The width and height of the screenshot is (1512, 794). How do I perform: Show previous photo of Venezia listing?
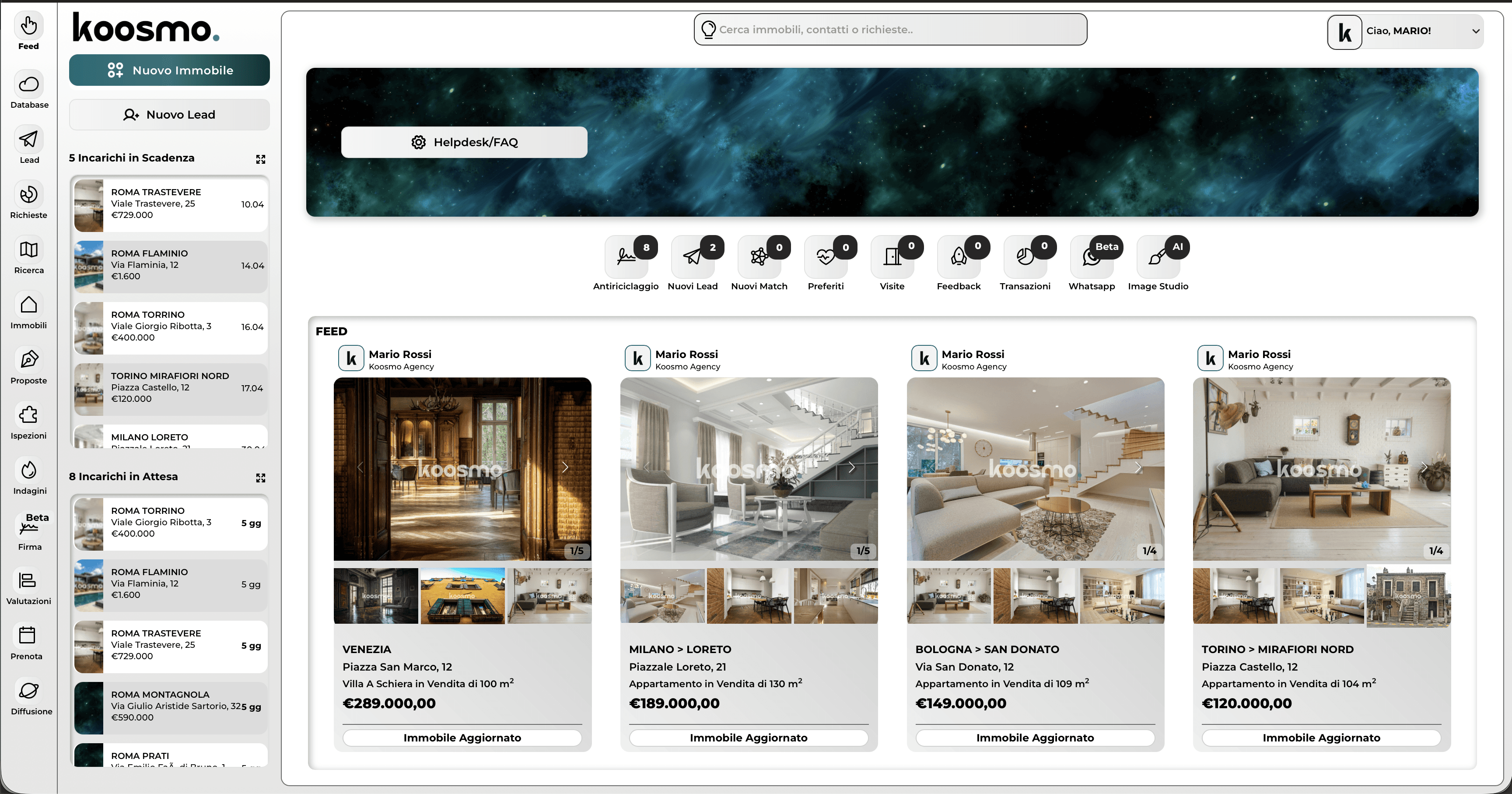tap(360, 467)
